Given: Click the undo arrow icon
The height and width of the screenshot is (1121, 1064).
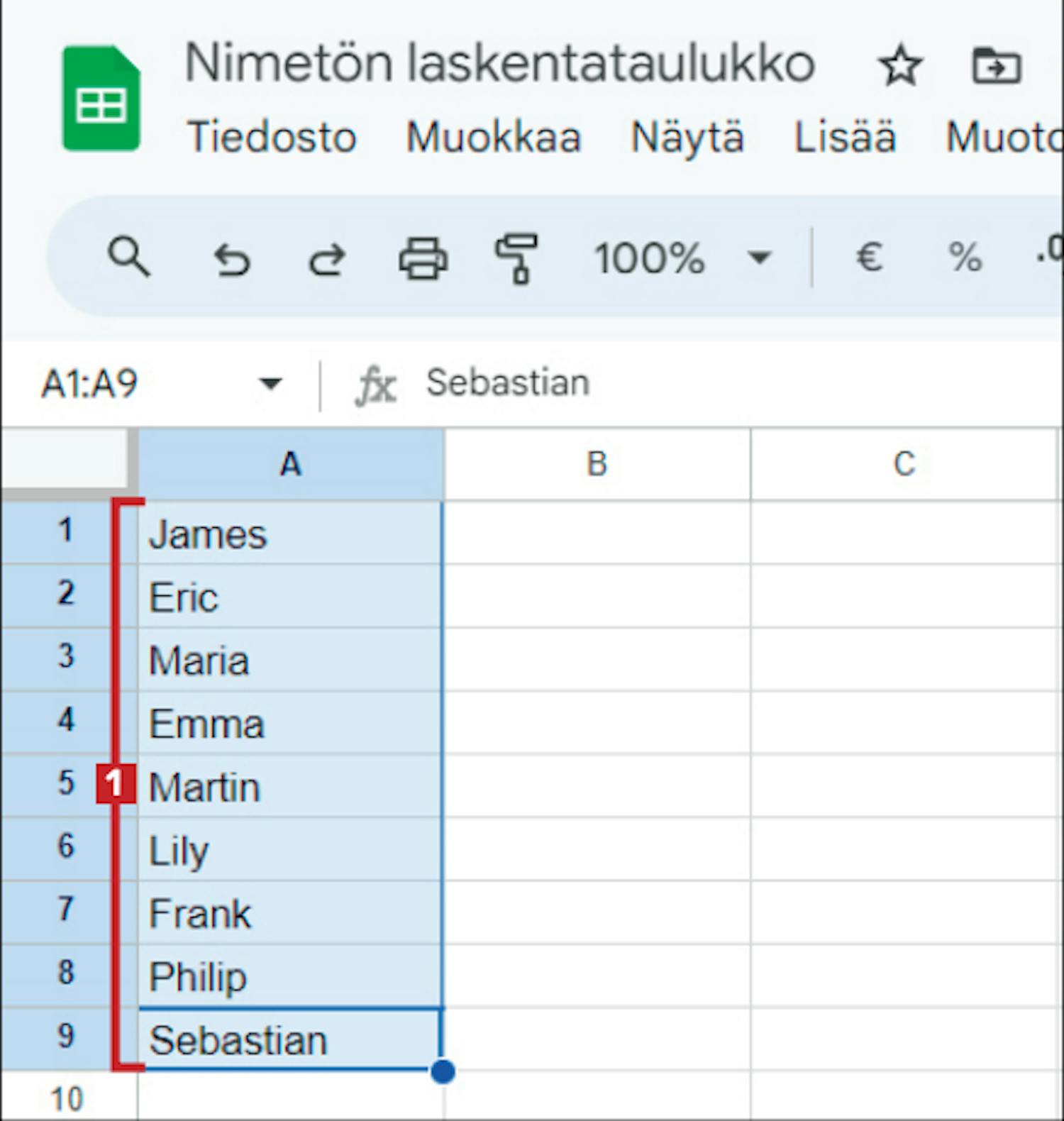Looking at the screenshot, I should point(233,258).
